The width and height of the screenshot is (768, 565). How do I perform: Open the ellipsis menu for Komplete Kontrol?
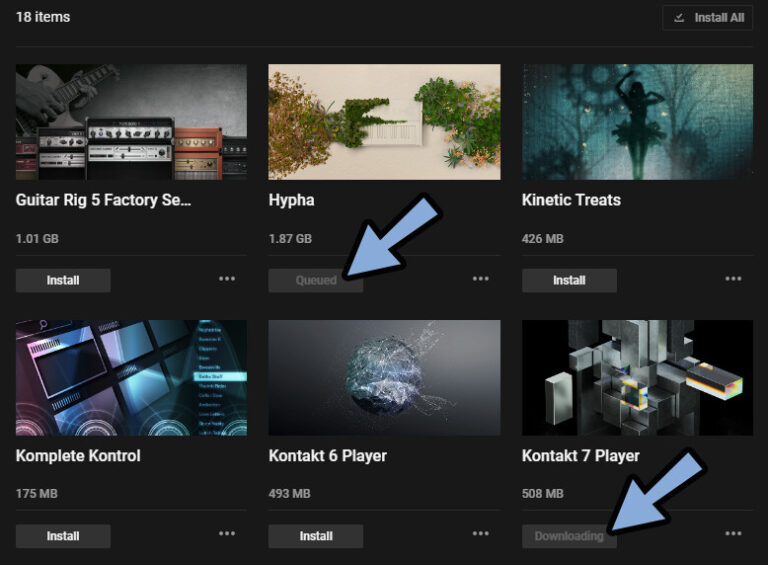(227, 534)
